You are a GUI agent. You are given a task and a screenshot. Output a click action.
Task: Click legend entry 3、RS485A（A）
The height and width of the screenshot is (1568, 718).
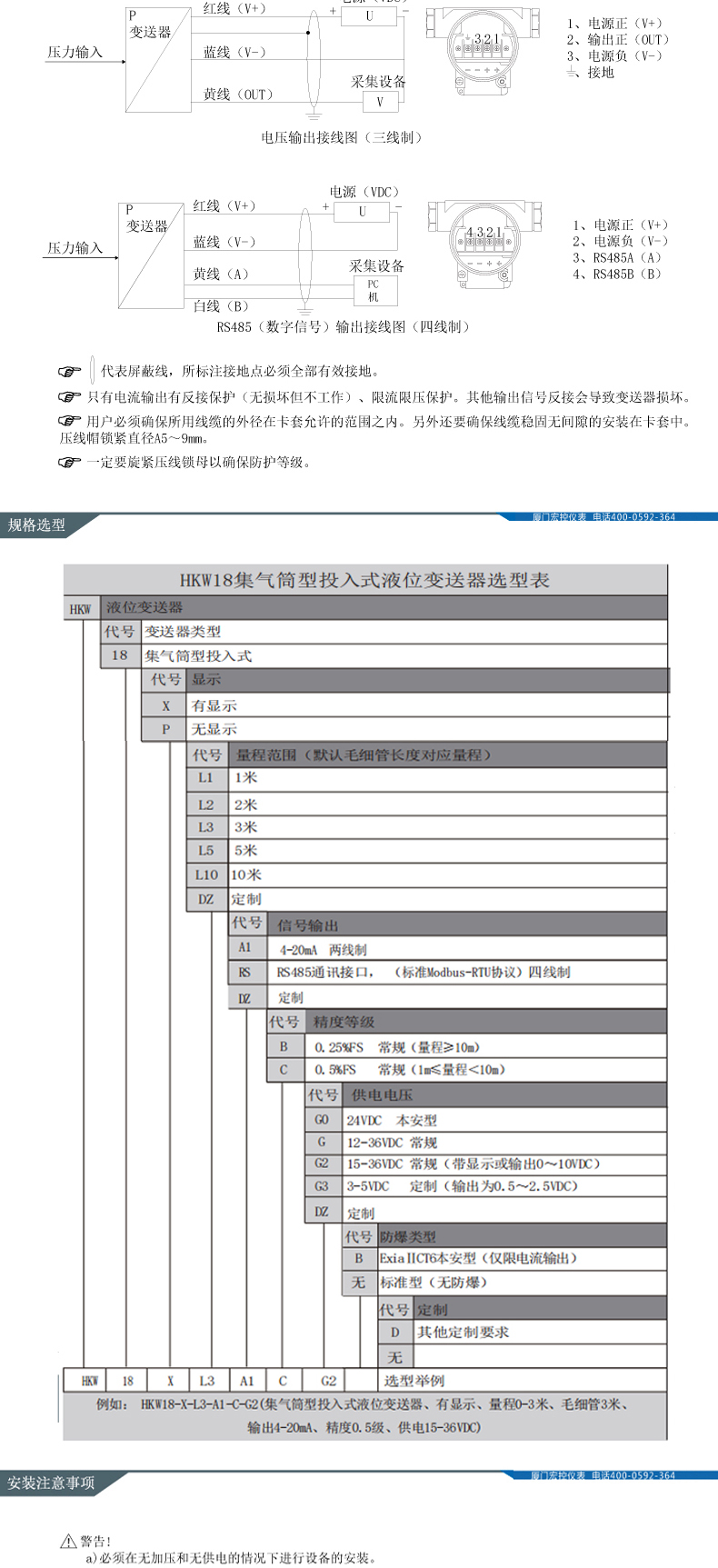[617, 258]
